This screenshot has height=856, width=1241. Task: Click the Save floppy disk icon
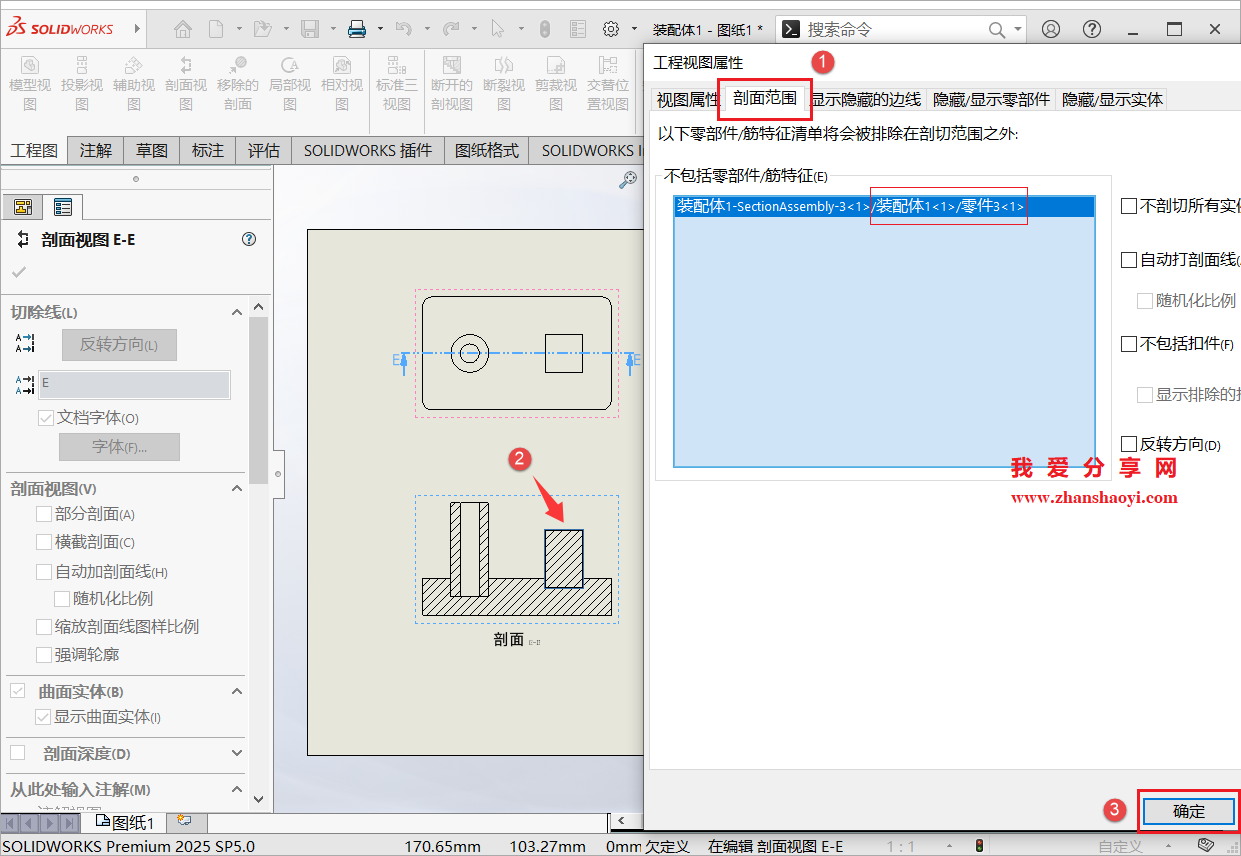[311, 29]
